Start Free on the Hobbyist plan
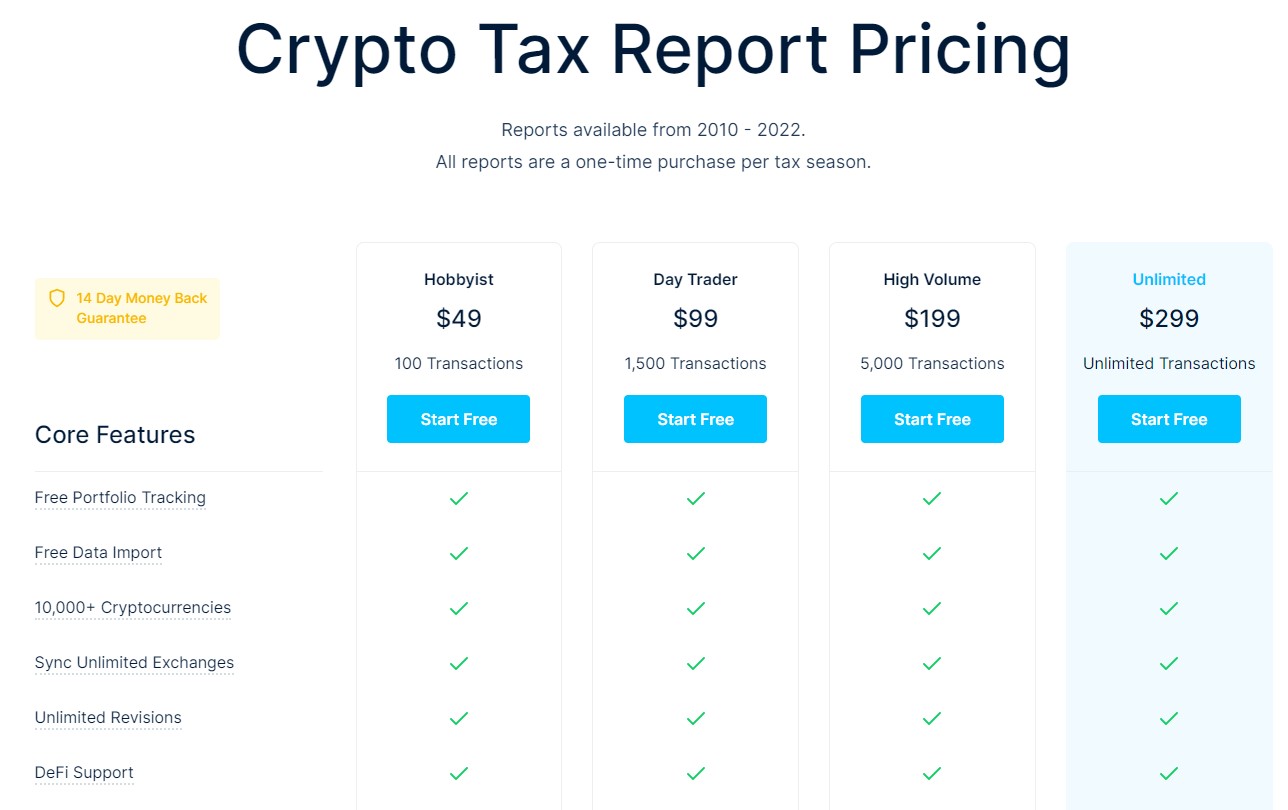 coord(458,419)
